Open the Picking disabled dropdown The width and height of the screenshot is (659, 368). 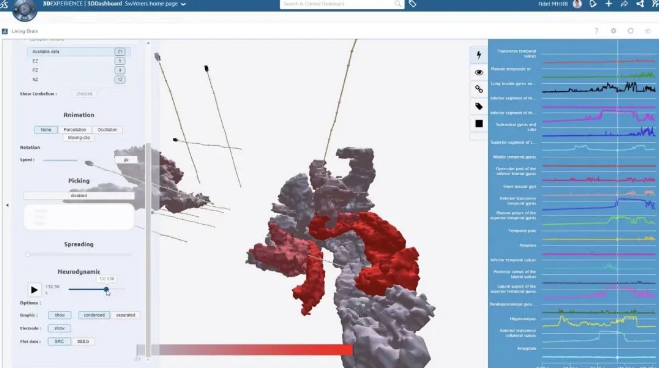click(x=79, y=195)
